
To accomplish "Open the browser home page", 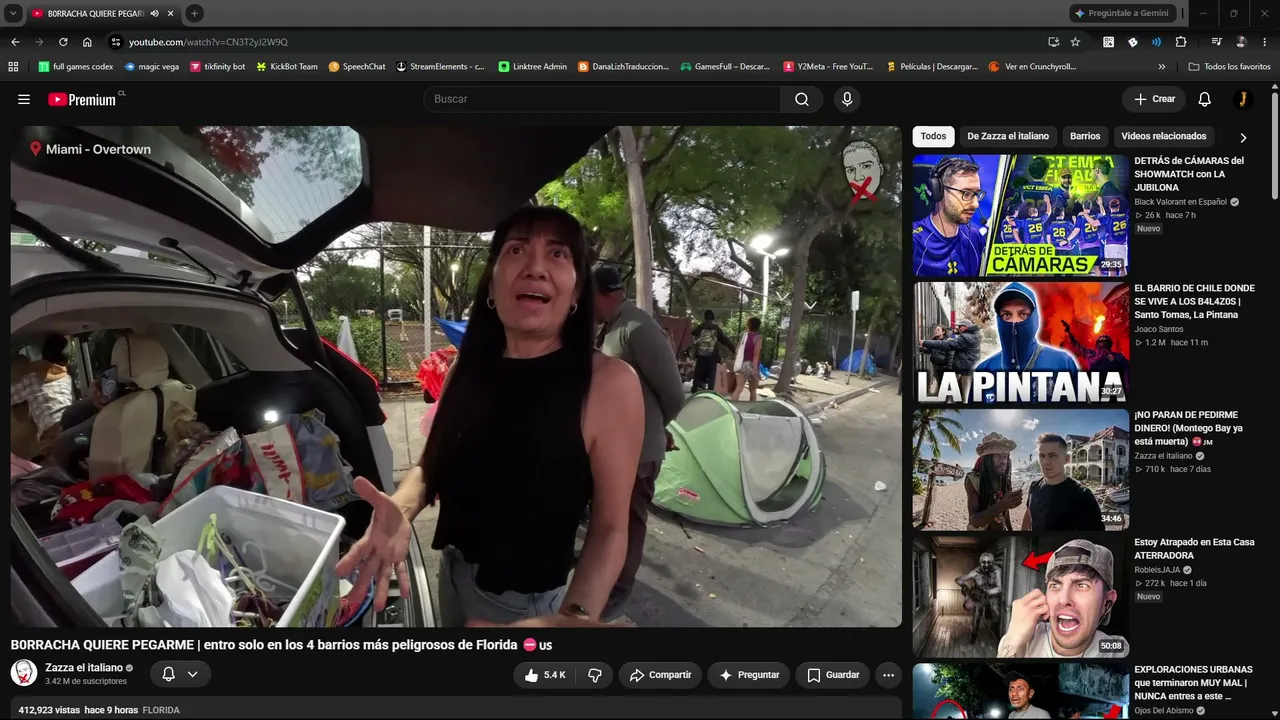I will click(x=87, y=42).
